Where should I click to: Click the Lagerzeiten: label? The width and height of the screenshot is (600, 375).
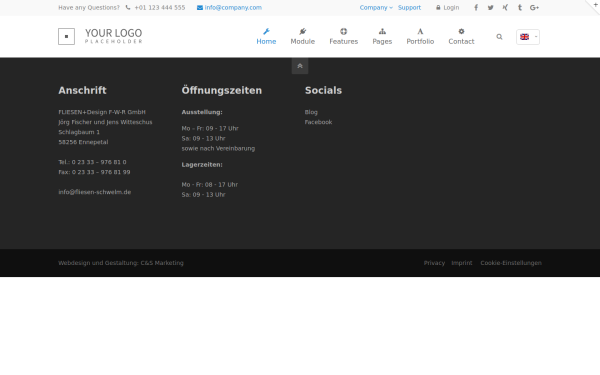202,165
